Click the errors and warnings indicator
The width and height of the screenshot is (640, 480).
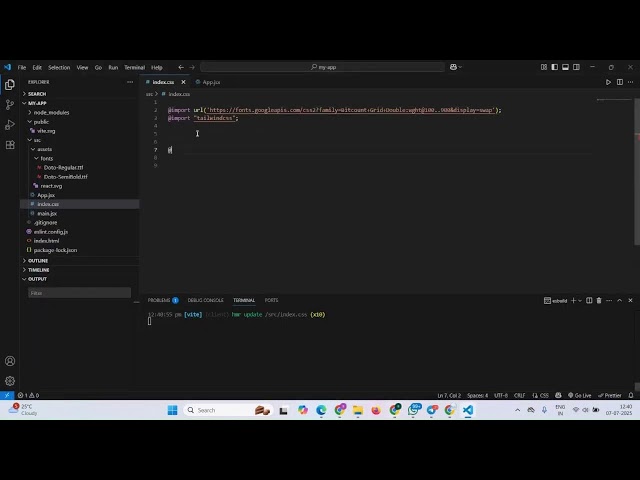28,395
